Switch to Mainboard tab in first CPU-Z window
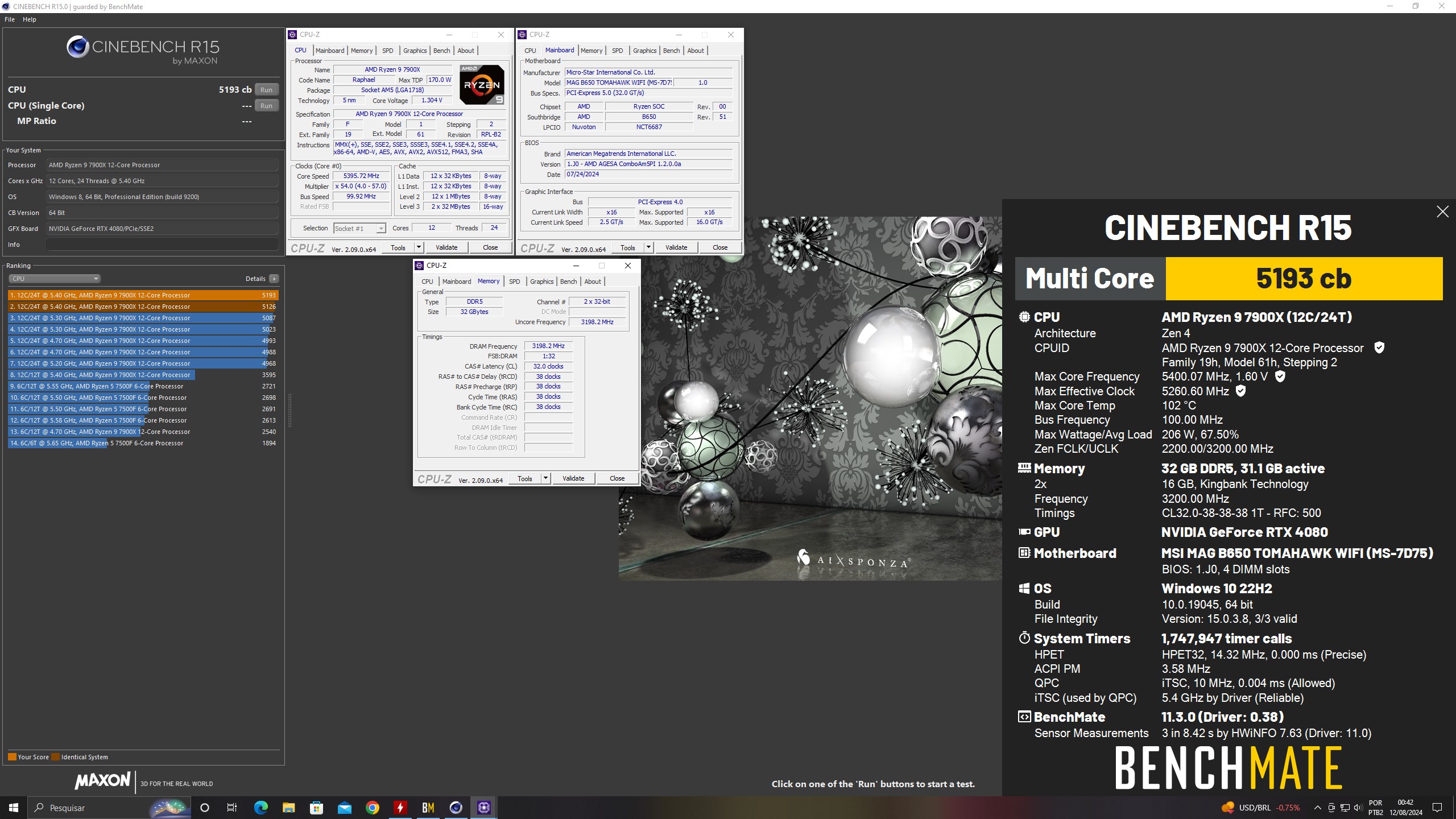Image resolution: width=1456 pixels, height=819 pixels. coord(330,51)
